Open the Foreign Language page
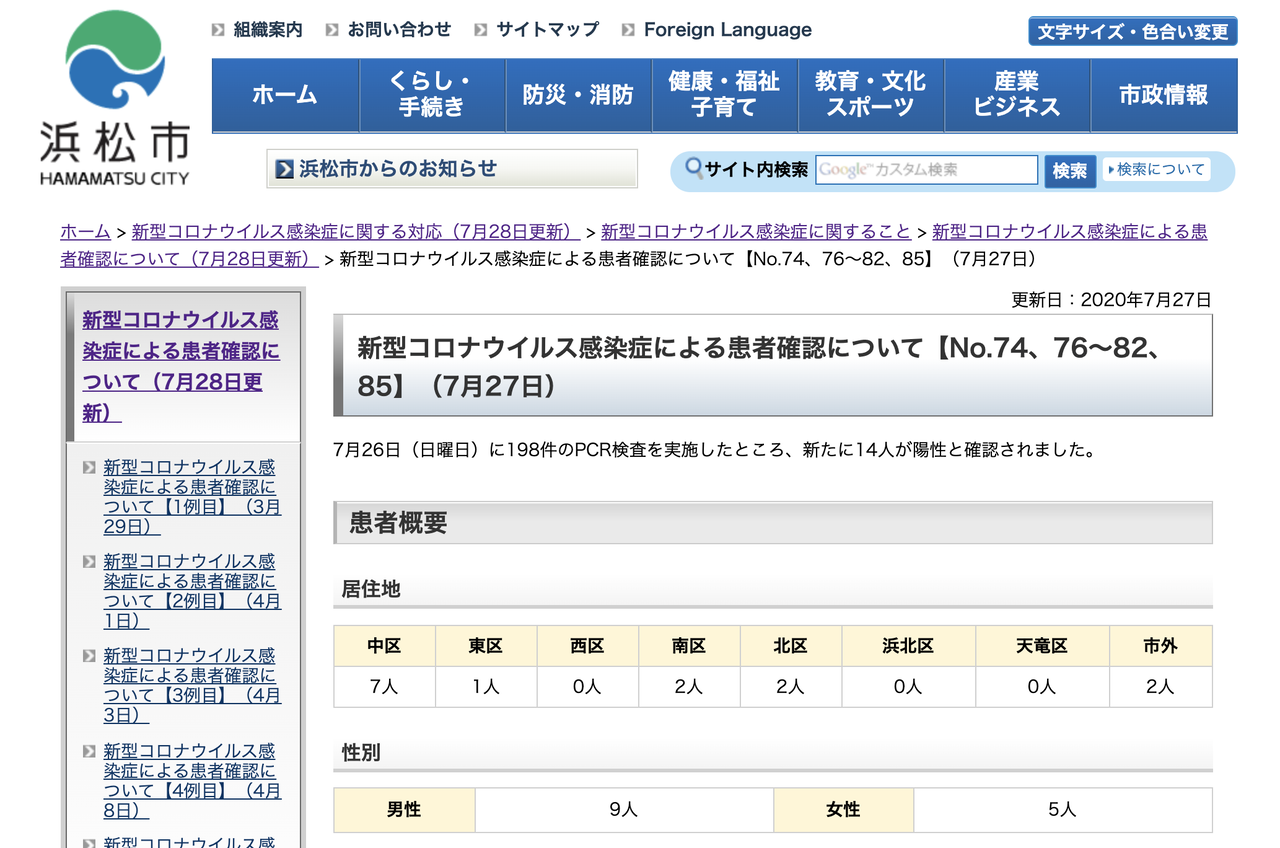 pyautogui.click(x=728, y=30)
